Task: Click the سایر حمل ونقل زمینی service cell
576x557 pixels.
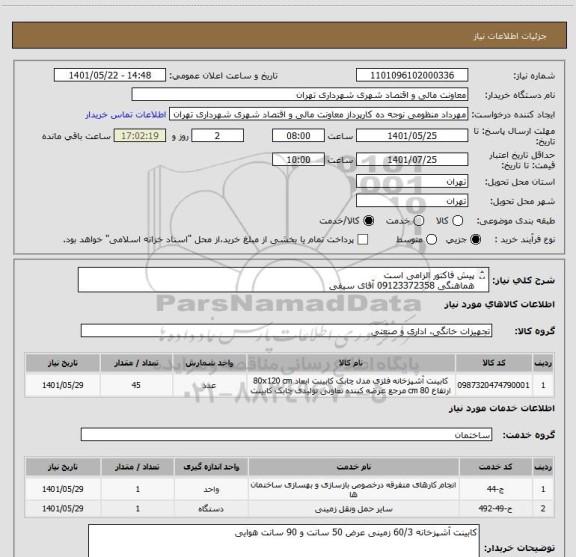Action: pos(353,509)
